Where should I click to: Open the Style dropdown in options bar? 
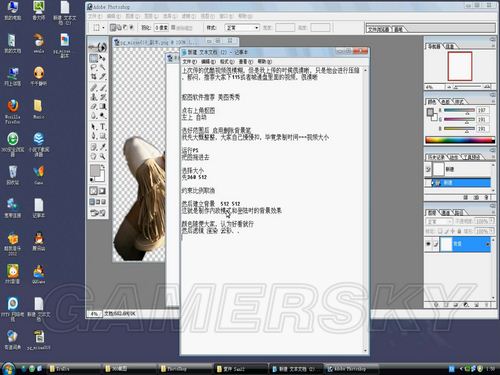pos(242,28)
